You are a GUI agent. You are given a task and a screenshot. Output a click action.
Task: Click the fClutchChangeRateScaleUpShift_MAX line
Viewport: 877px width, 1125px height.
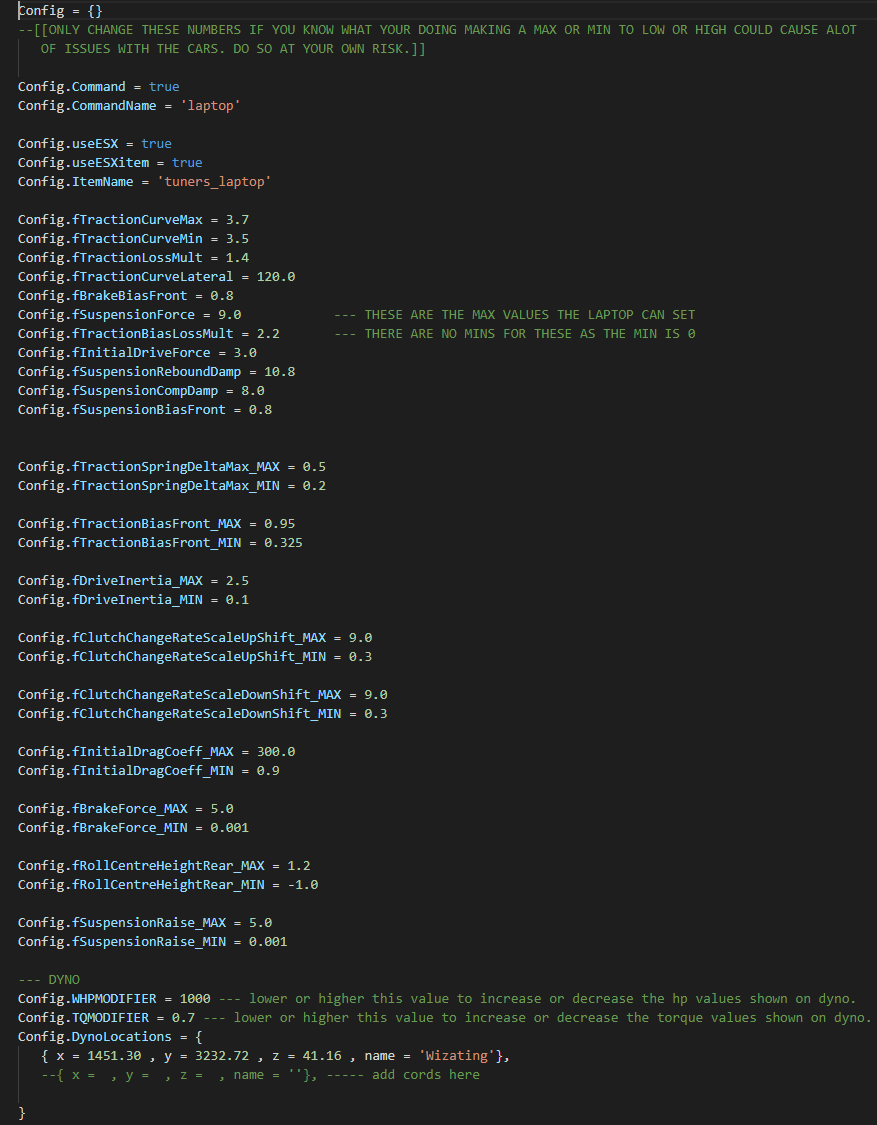(194, 638)
